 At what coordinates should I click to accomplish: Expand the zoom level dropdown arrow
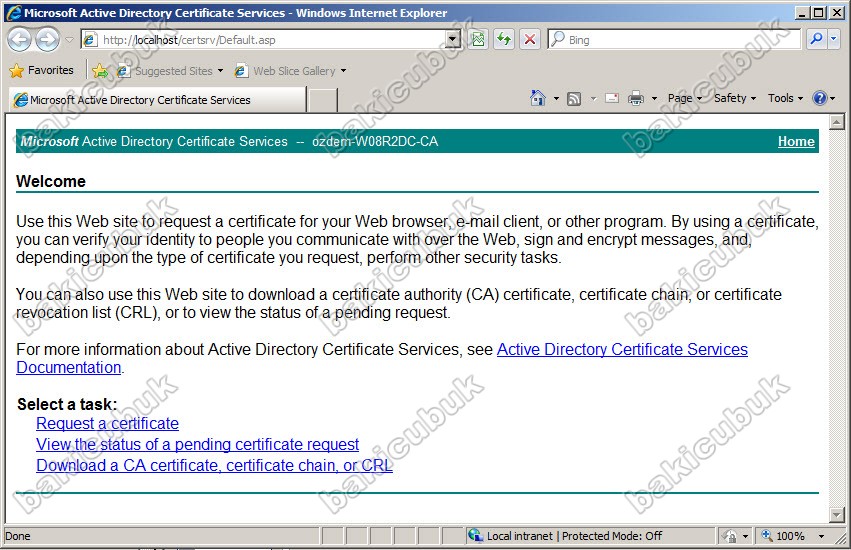[x=822, y=536]
